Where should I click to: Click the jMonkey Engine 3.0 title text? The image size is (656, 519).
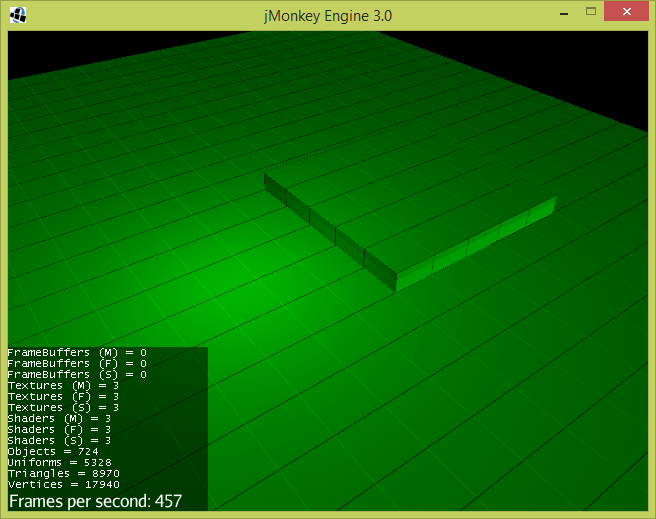pyautogui.click(x=328, y=16)
